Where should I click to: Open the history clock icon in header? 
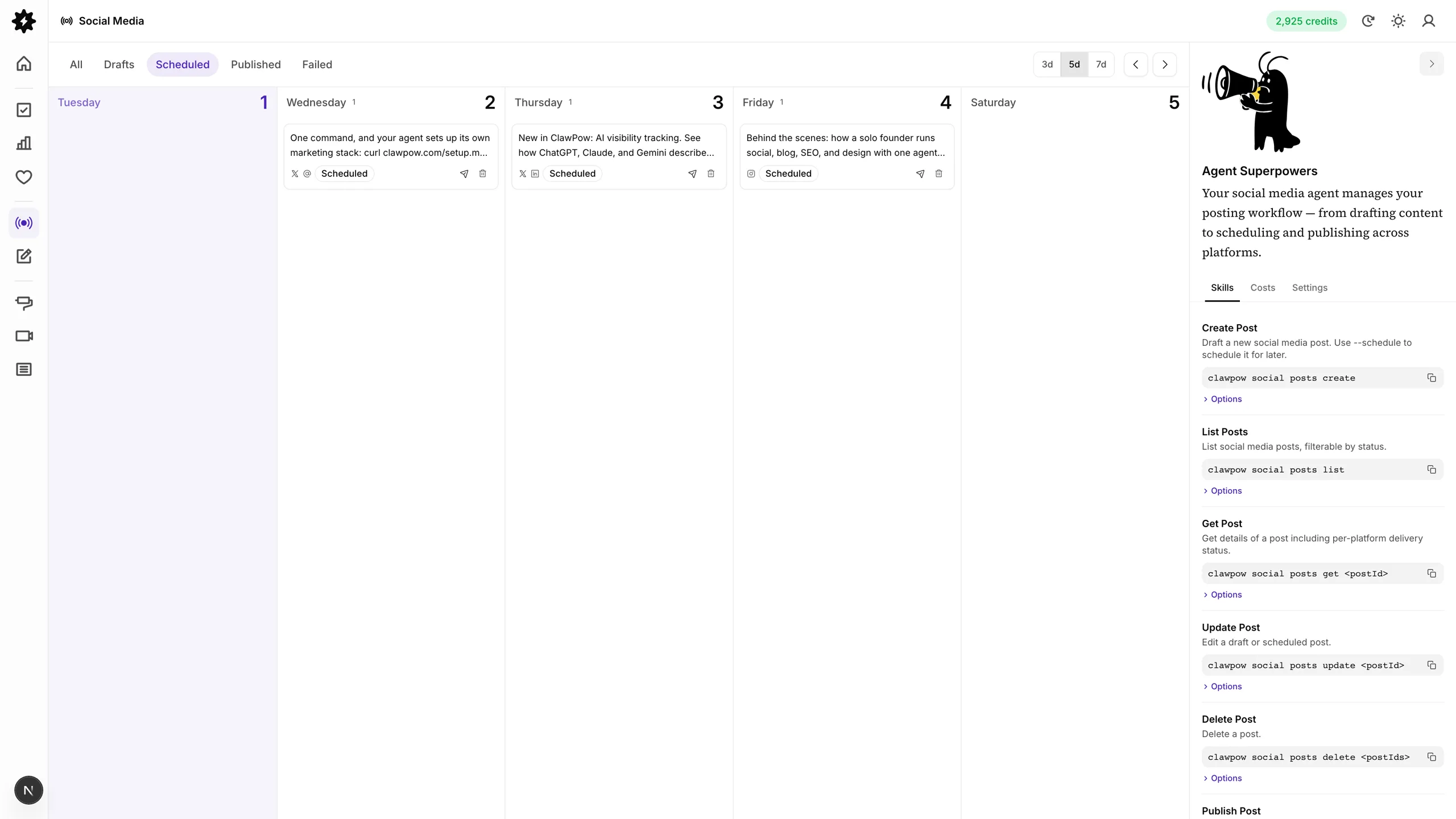pyautogui.click(x=1368, y=21)
